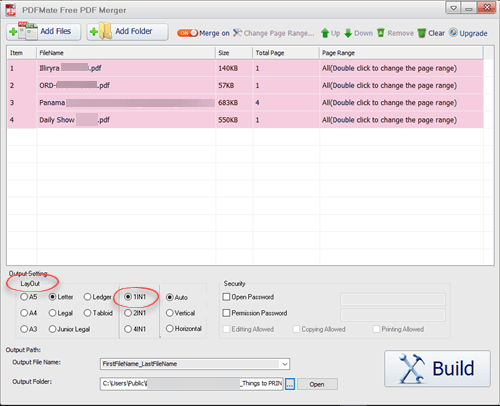Clear the file list
This screenshot has height=406, width=500.
pos(431,33)
